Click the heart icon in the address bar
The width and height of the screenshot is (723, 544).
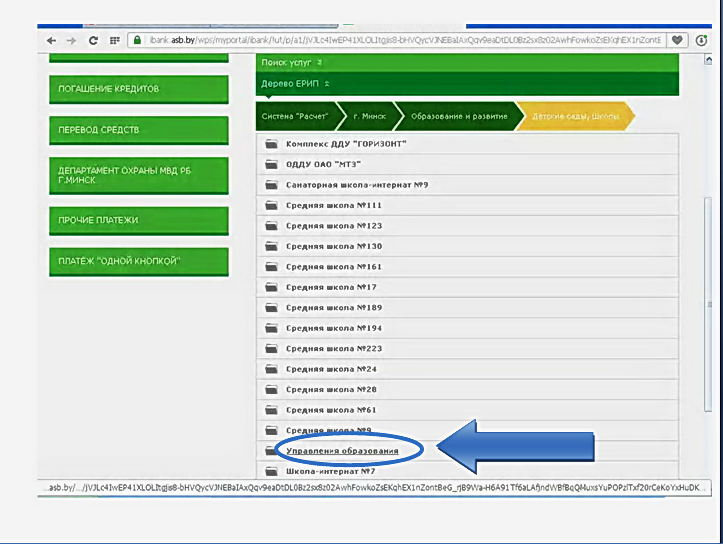pyautogui.click(x=677, y=41)
